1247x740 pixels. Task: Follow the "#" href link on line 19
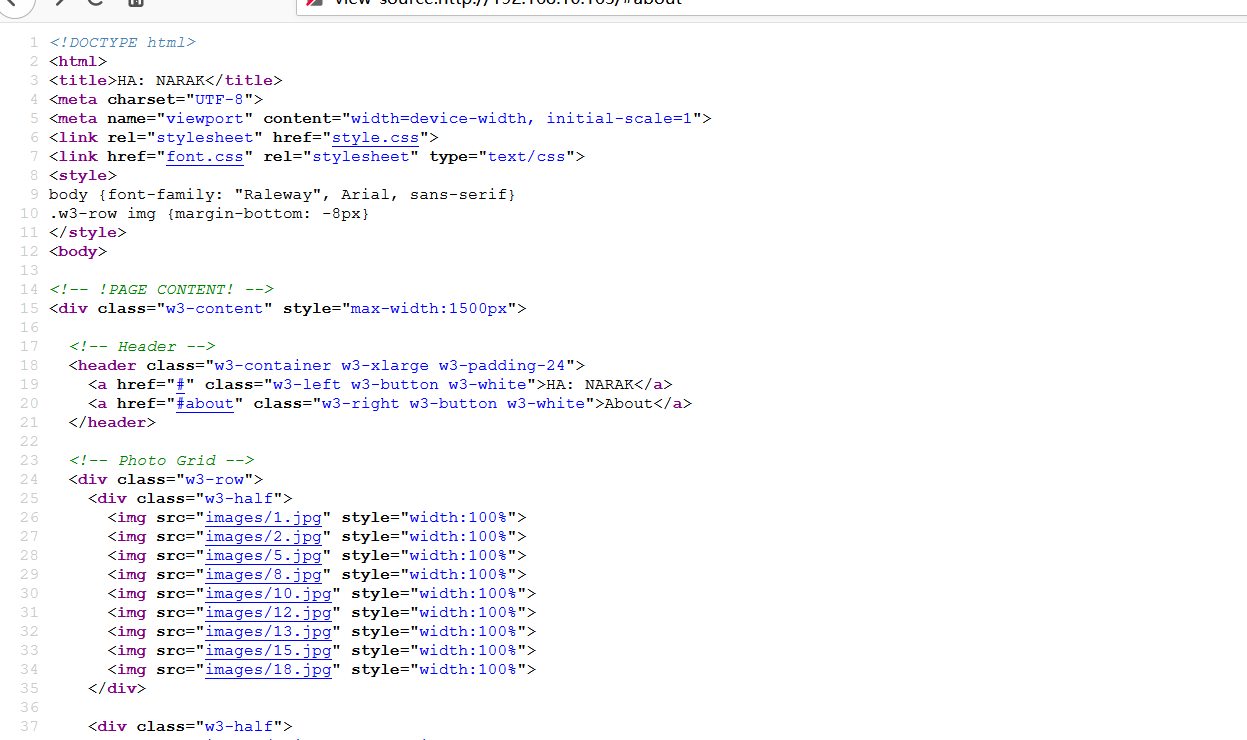[181, 384]
